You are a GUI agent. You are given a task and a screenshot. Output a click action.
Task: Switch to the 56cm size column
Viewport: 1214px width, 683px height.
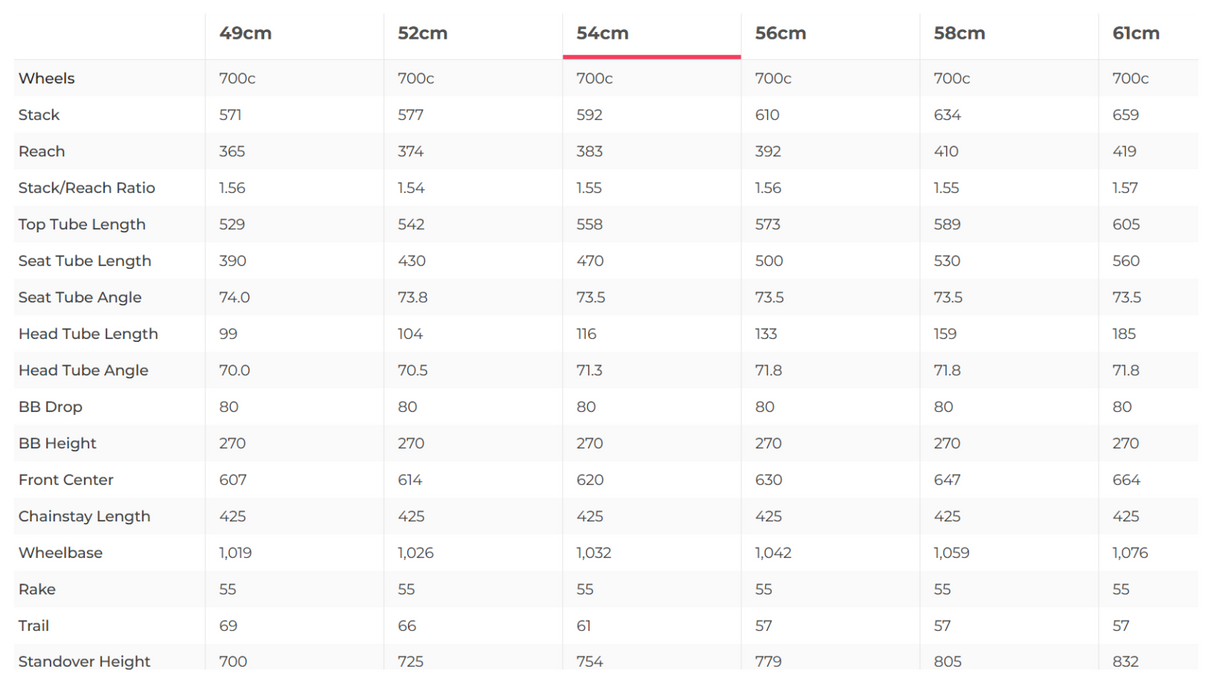(x=780, y=33)
